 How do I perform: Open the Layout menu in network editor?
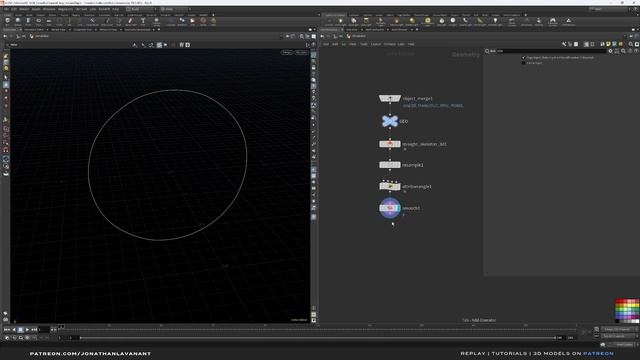376,44
